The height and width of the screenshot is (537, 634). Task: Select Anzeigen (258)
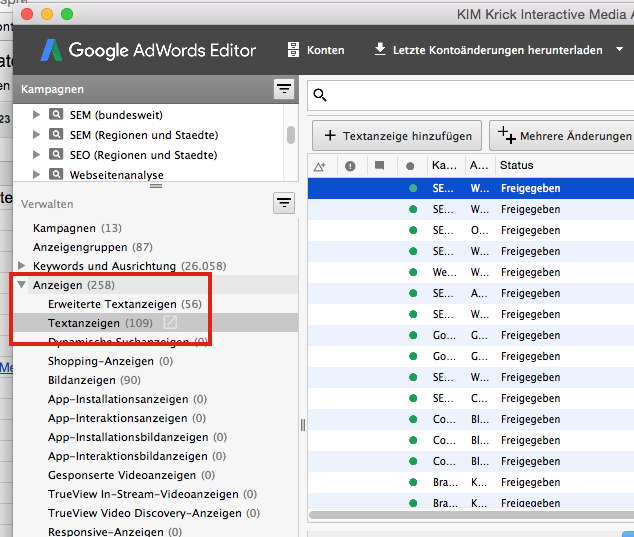click(x=74, y=285)
